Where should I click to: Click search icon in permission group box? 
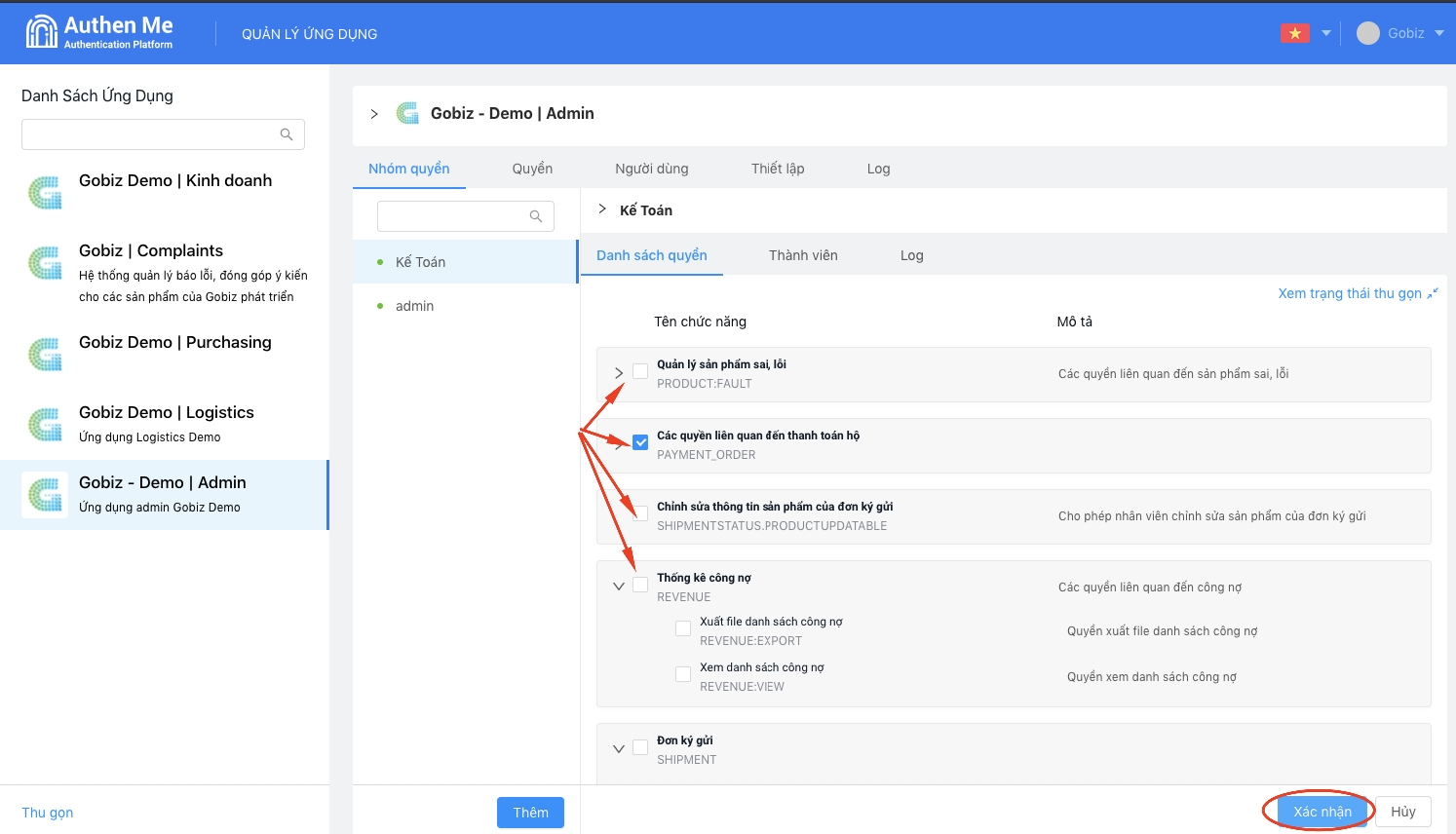click(536, 216)
